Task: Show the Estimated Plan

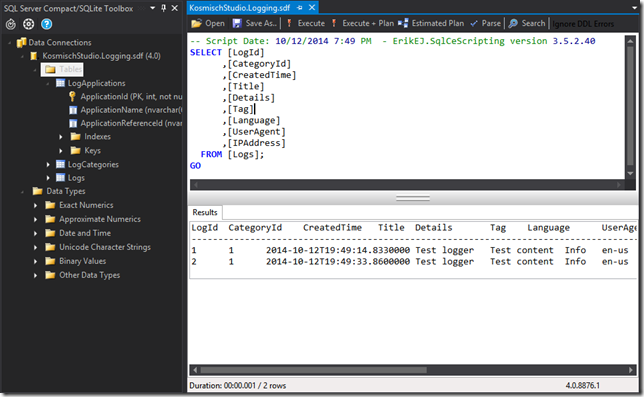Action: click(431, 23)
